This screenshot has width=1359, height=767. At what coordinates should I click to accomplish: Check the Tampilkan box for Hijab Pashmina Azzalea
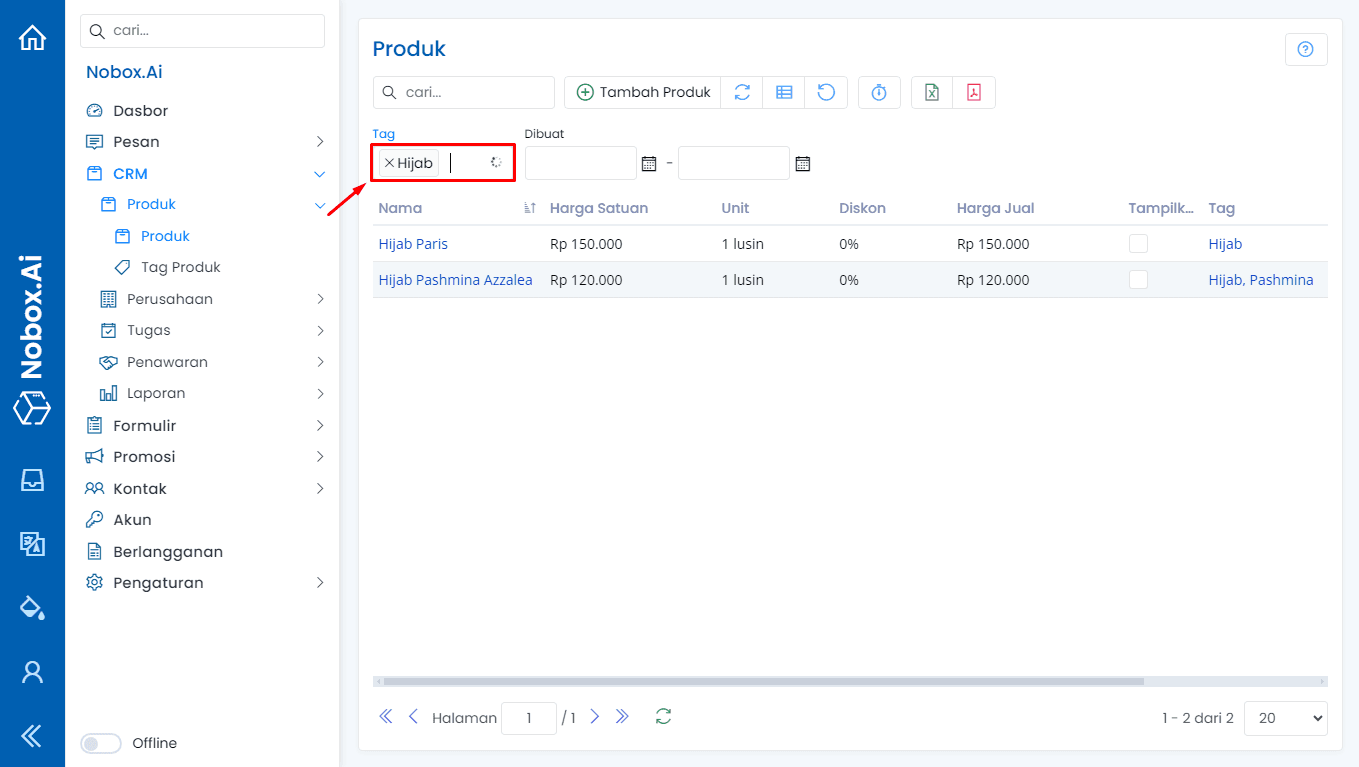[x=1138, y=280]
